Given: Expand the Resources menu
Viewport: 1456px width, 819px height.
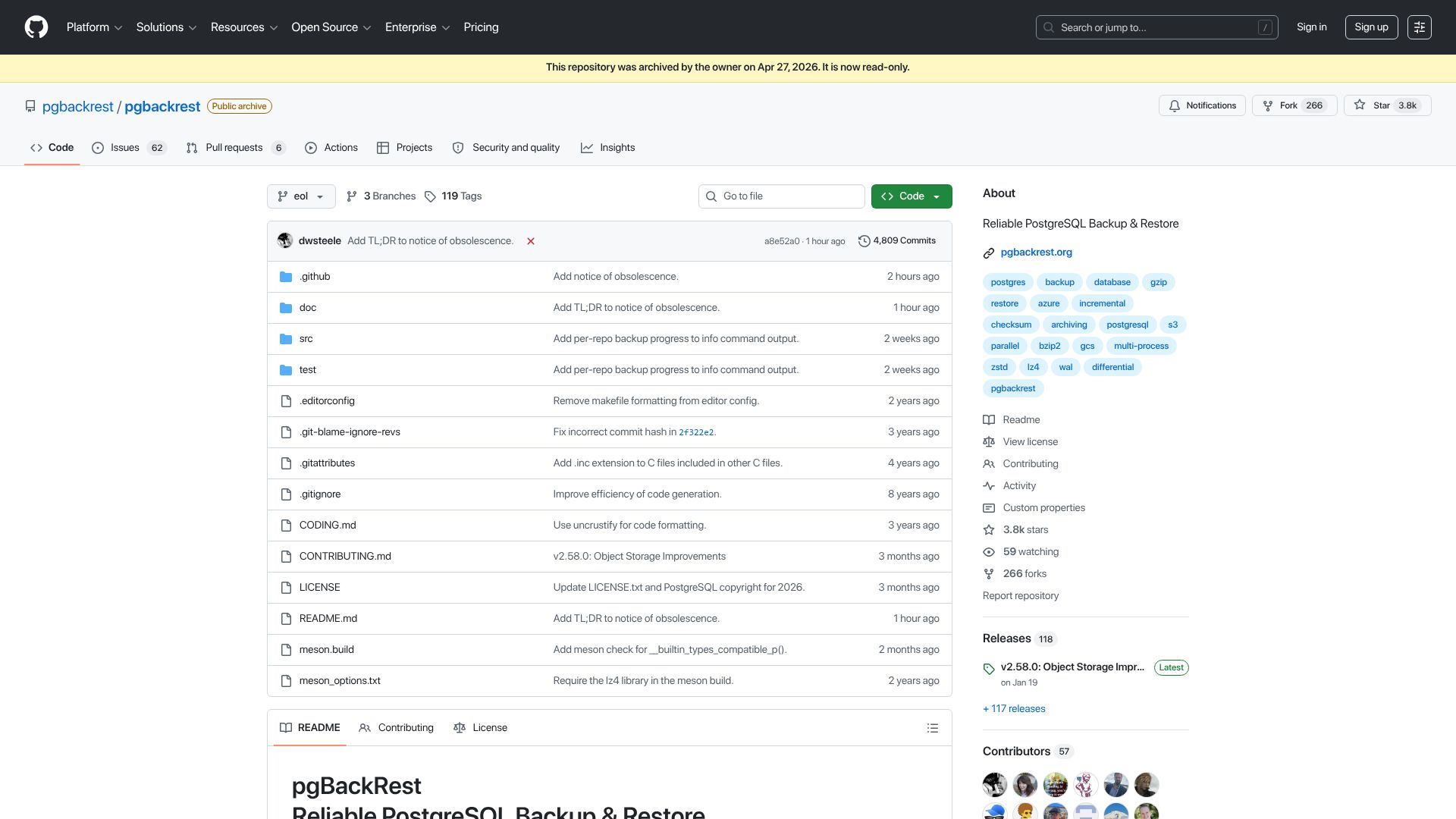Looking at the screenshot, I should coord(243,27).
